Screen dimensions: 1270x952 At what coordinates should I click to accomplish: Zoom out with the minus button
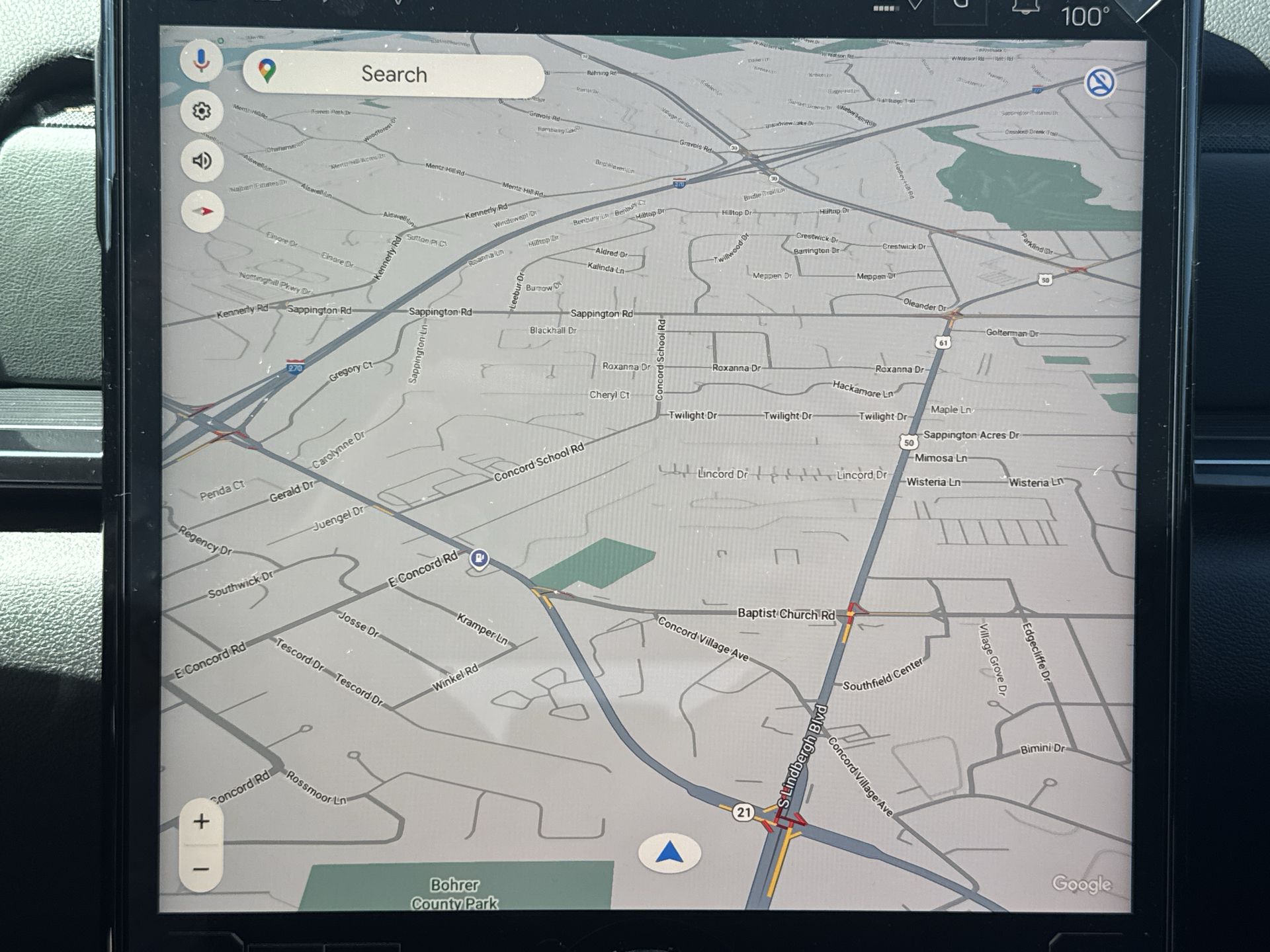click(201, 869)
